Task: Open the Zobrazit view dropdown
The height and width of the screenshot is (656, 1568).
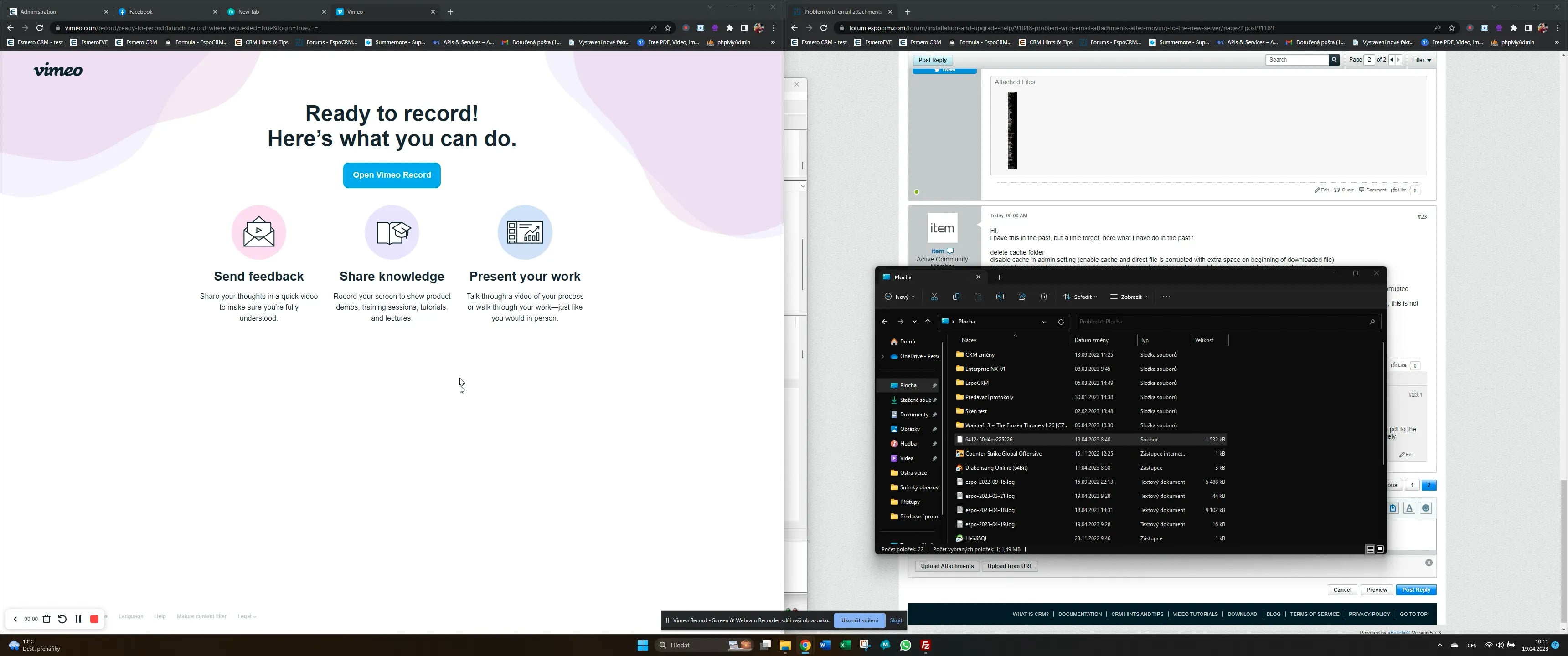Action: coord(1129,297)
